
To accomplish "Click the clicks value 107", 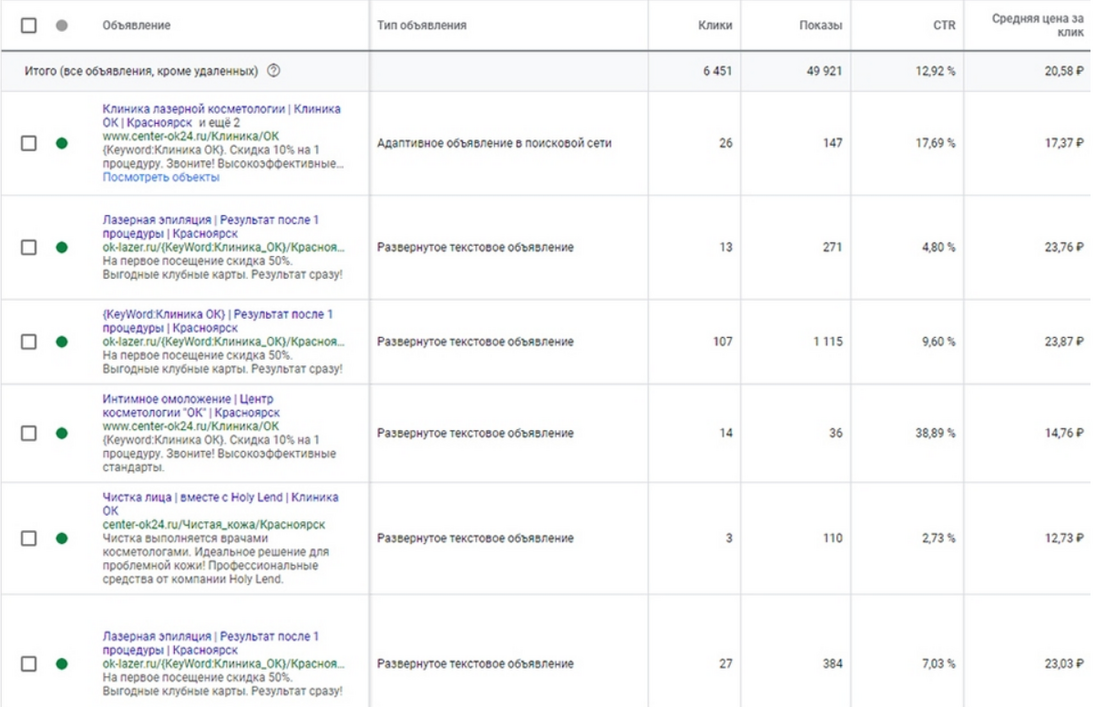I will click(x=723, y=342).
